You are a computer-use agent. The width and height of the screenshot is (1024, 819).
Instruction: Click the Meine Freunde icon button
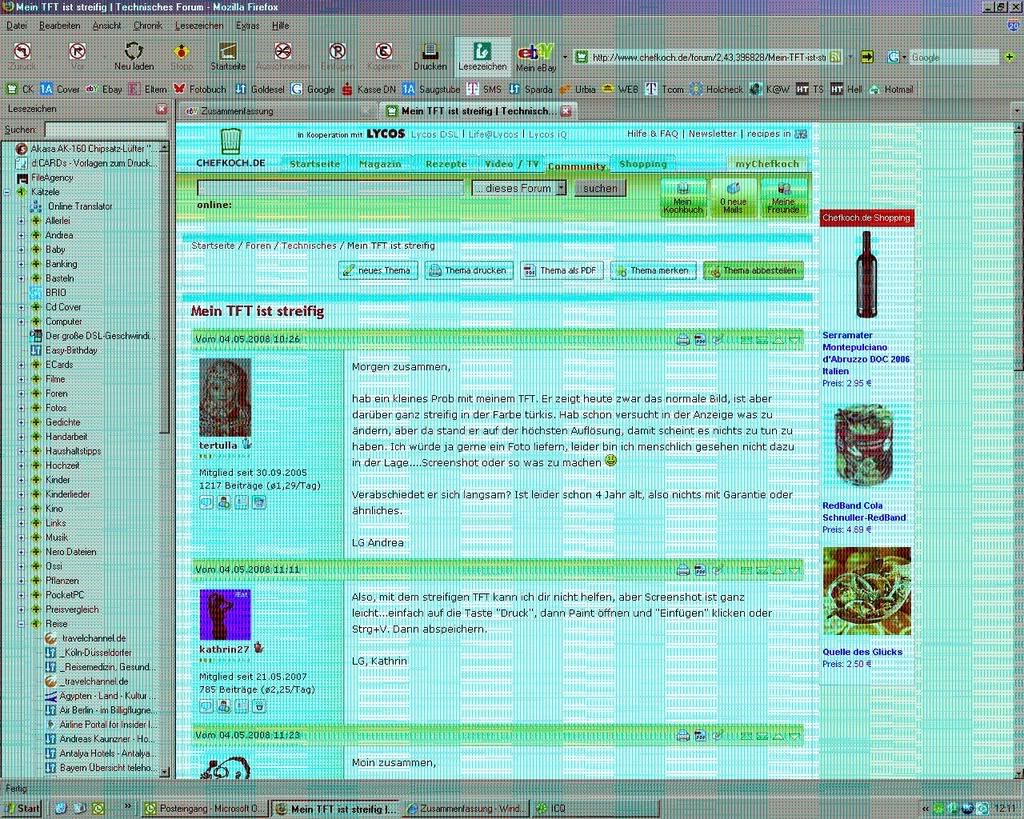click(783, 198)
